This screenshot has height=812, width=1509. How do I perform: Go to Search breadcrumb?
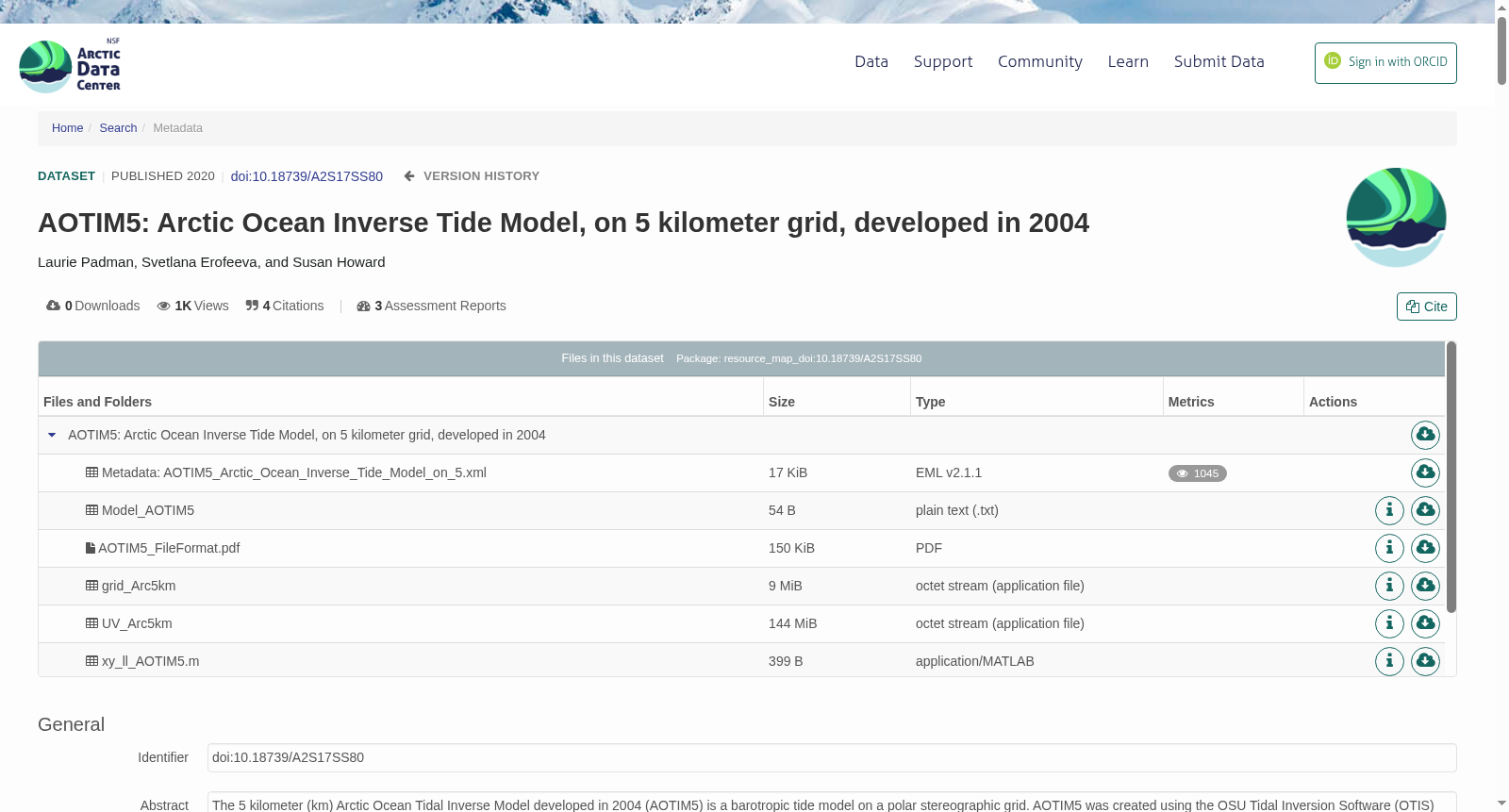[118, 128]
